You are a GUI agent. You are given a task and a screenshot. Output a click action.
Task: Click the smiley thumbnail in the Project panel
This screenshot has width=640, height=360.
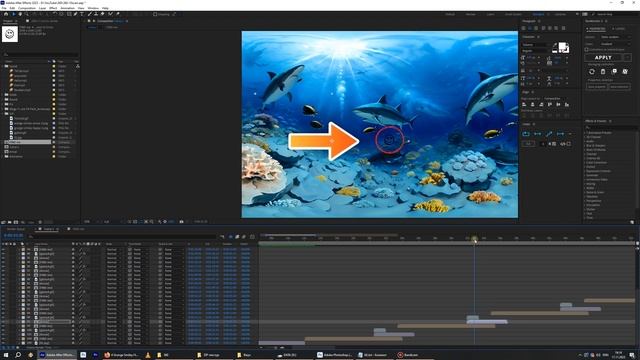click(x=10, y=34)
